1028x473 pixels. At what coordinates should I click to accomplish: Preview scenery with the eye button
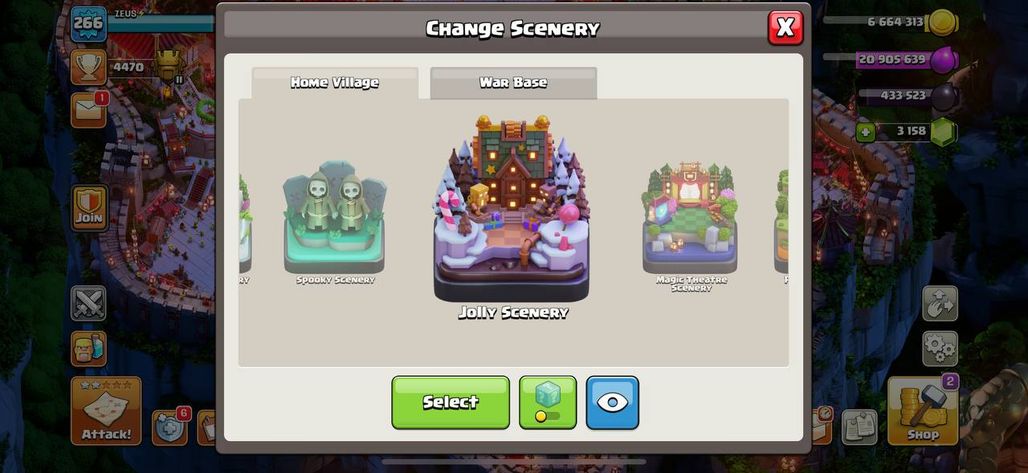click(x=612, y=403)
